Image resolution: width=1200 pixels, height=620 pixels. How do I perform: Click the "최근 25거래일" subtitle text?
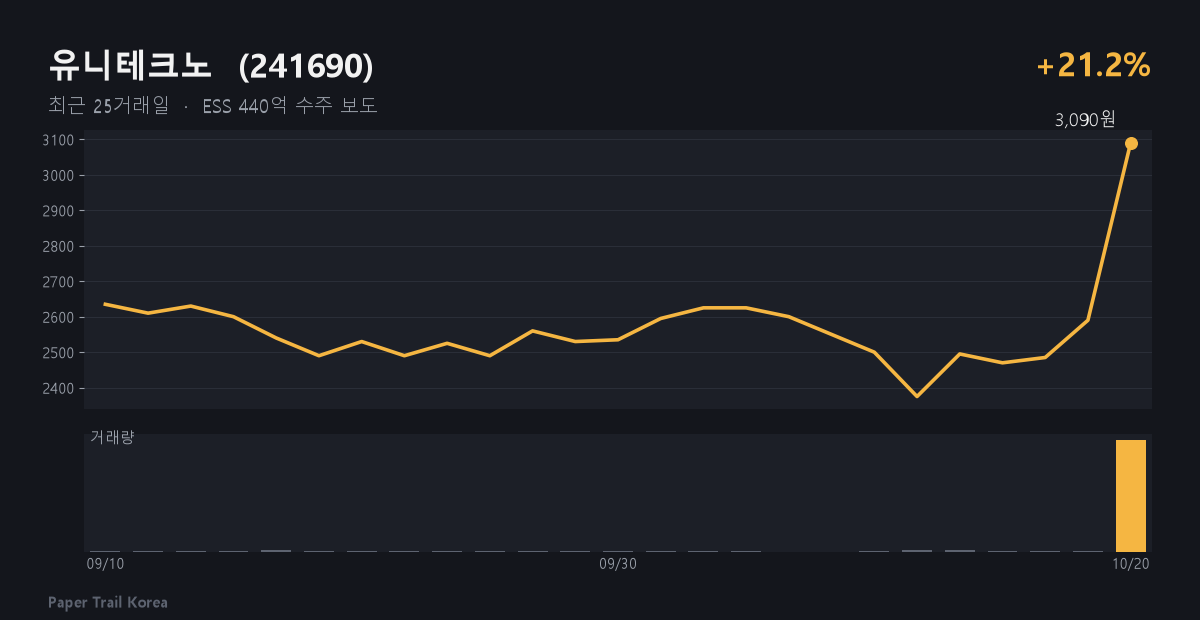(x=109, y=105)
